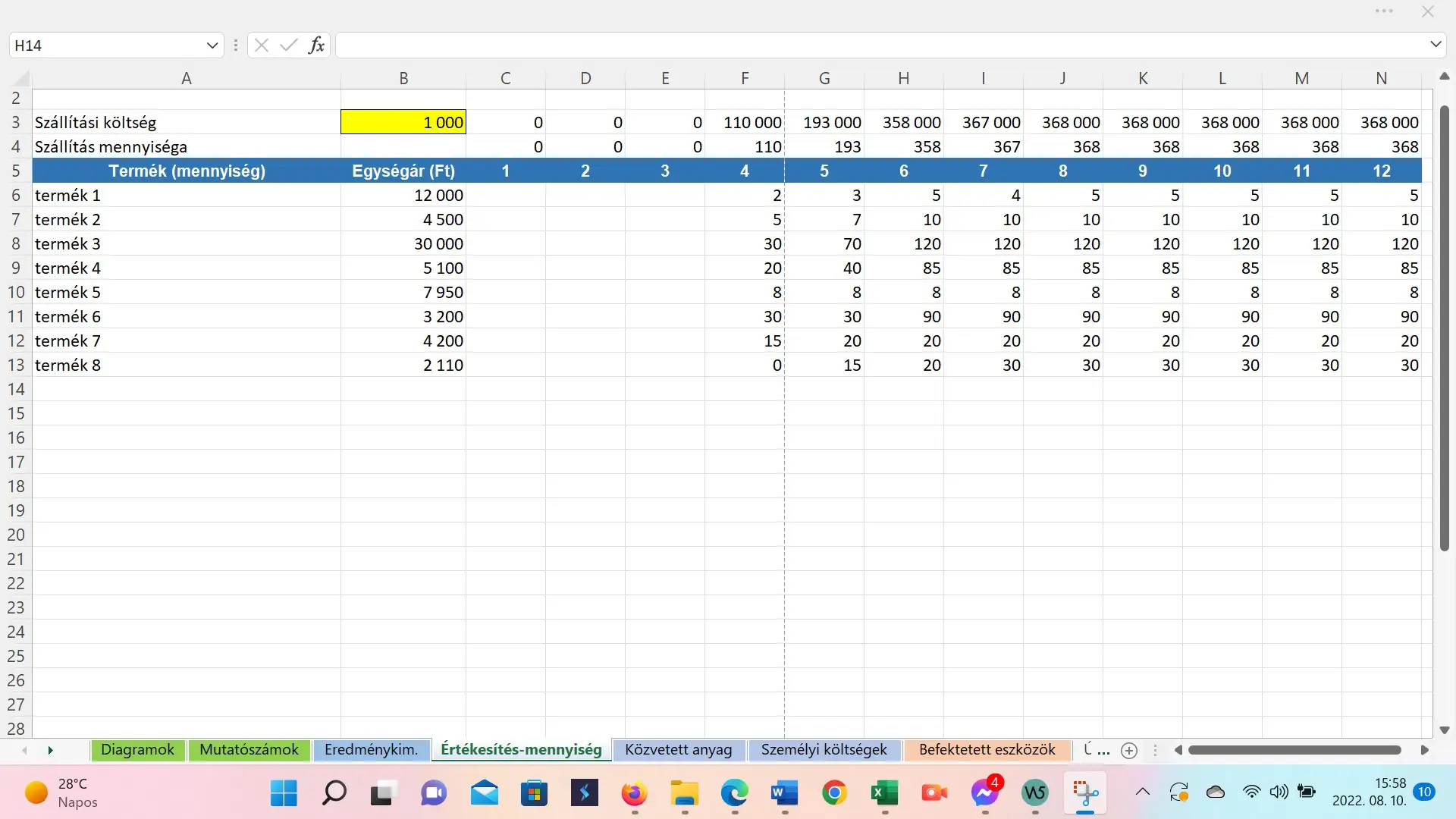Viewport: 1456px width, 819px height.
Task: Click the Insert Function fx icon
Action: point(316,45)
